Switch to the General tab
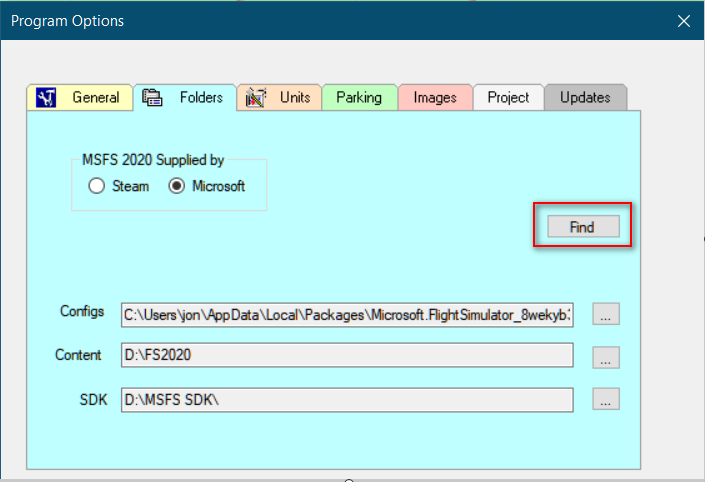This screenshot has width=705, height=482. pos(80,97)
